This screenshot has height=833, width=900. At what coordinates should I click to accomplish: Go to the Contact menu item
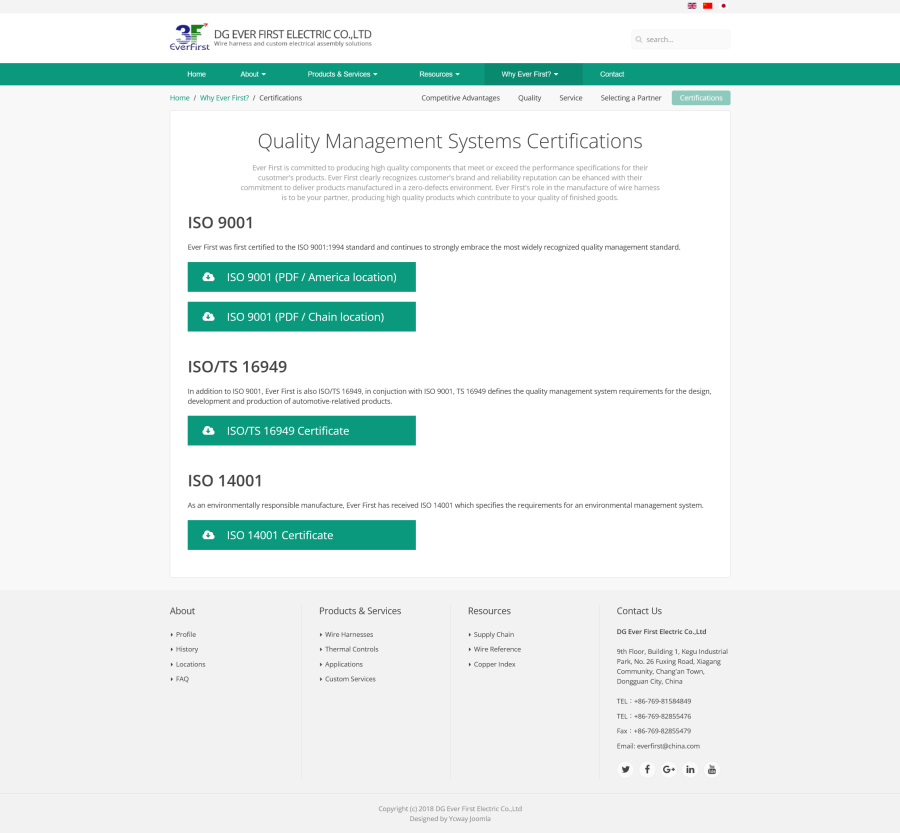pos(612,74)
